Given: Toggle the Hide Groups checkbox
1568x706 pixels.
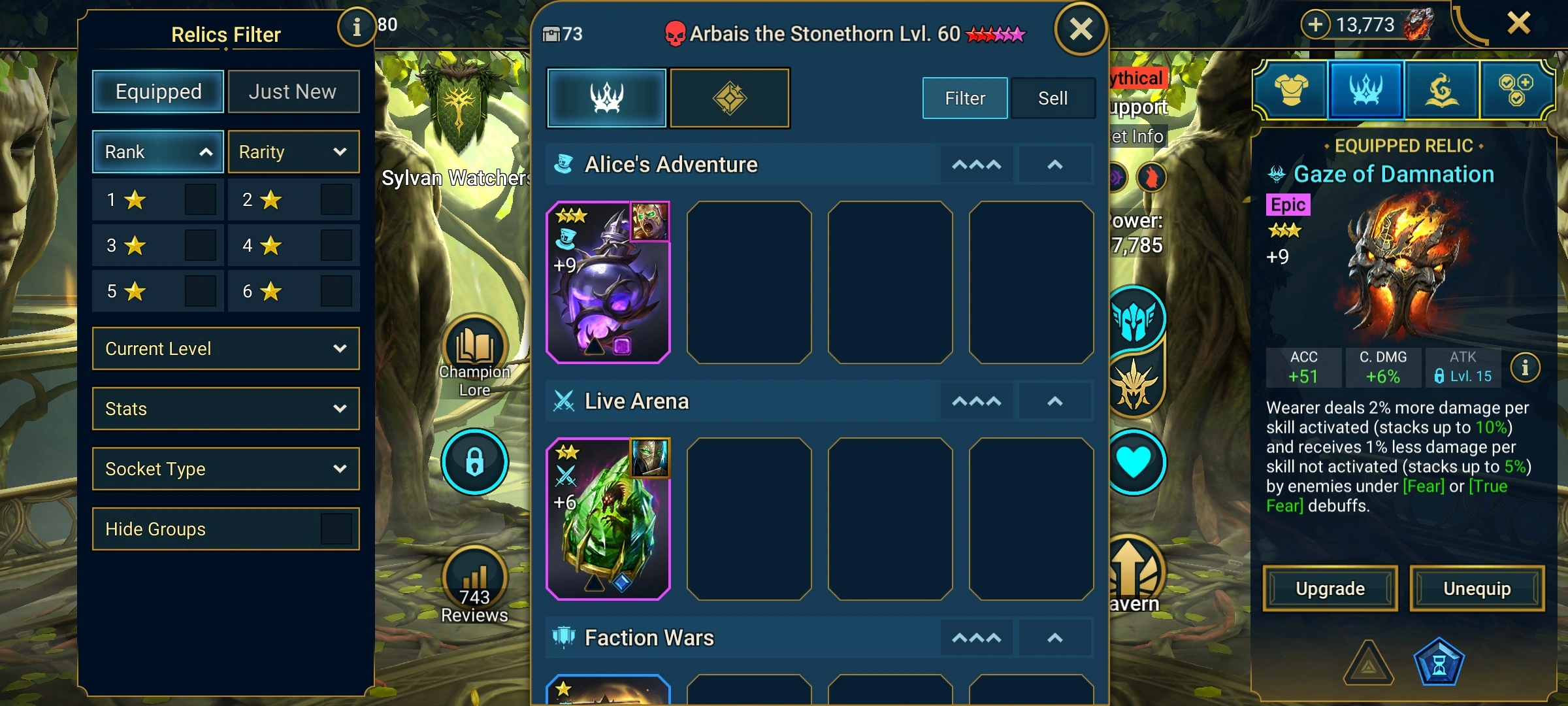Looking at the screenshot, I should pos(336,529).
